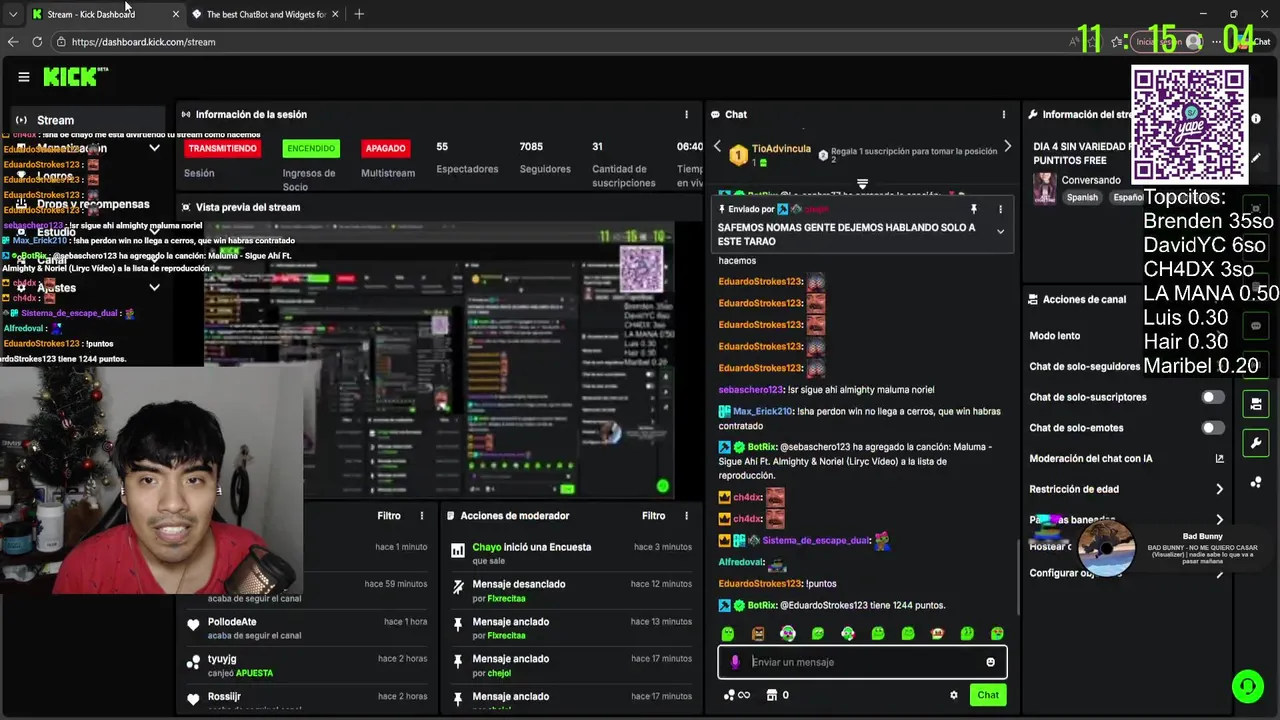Click sebaschero123 username in chat
Screen dimensions: 1280x720
[751, 390]
